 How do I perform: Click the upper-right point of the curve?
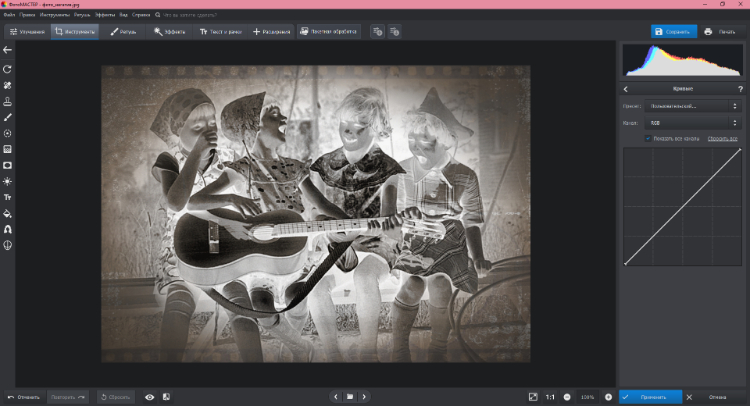(x=739, y=150)
